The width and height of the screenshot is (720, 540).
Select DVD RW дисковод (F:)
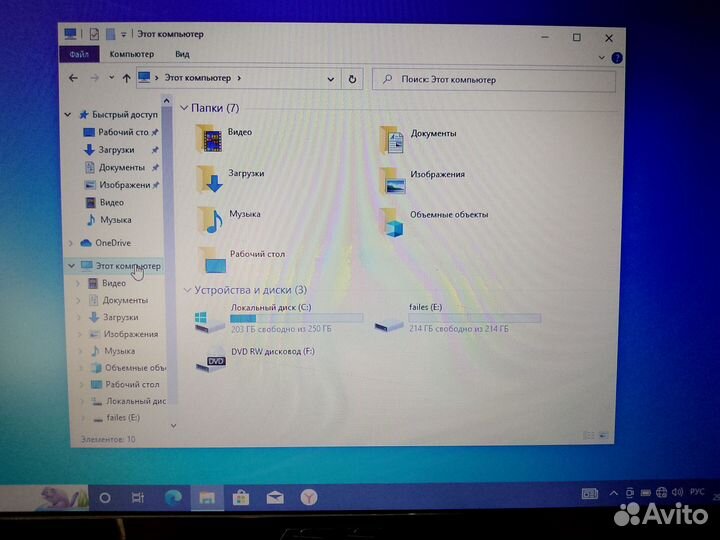[256, 358]
